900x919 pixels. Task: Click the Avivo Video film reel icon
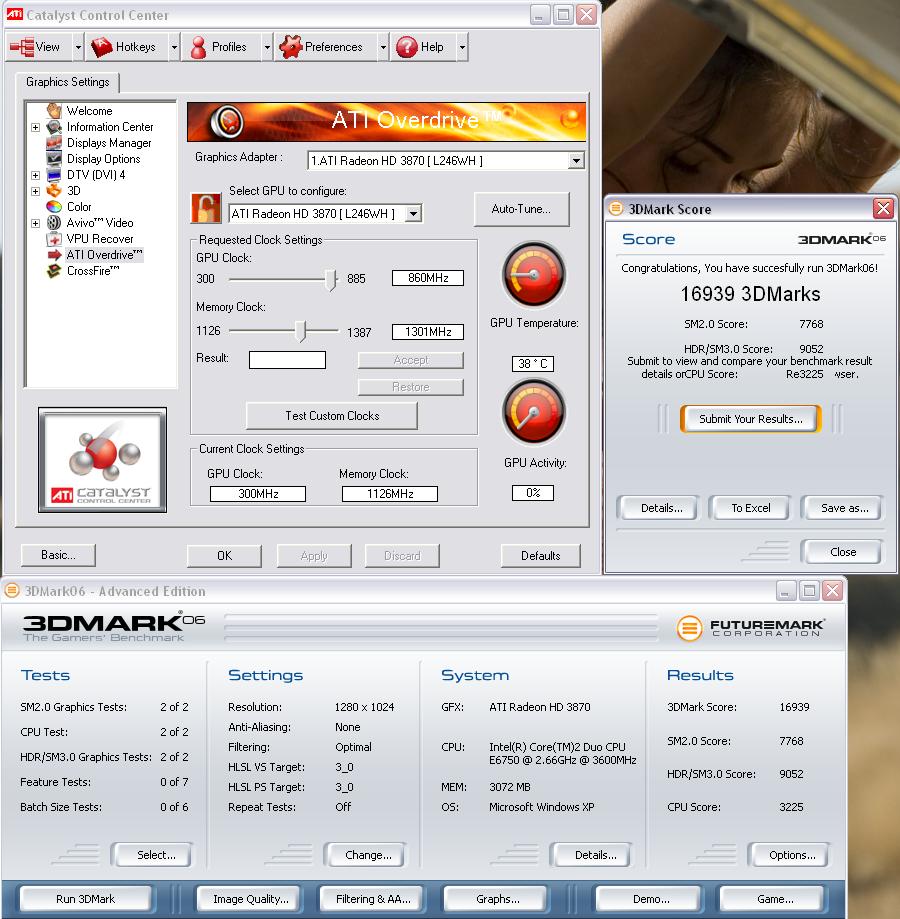pyautogui.click(x=54, y=223)
